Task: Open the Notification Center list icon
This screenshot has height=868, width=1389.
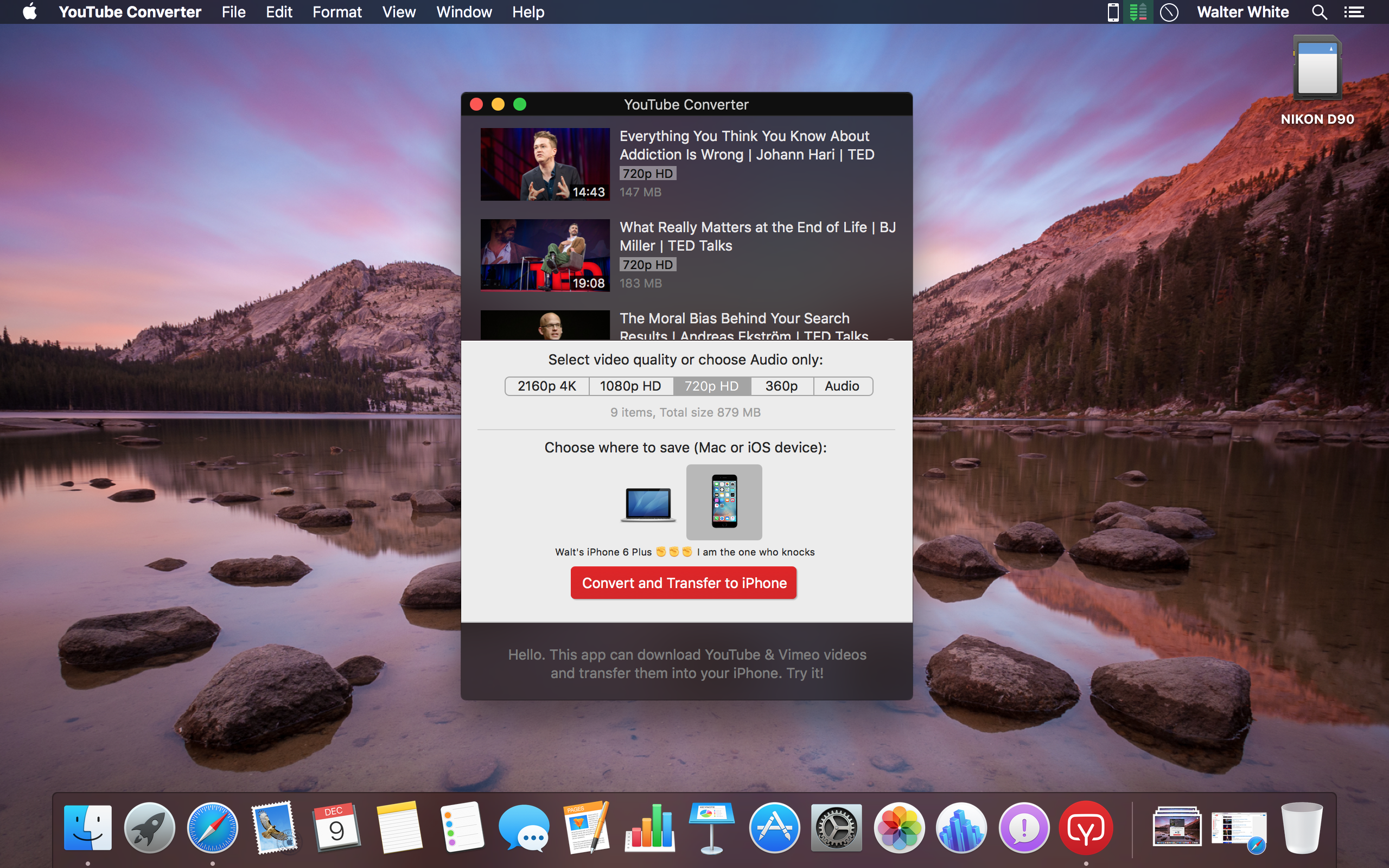Action: [1354, 12]
